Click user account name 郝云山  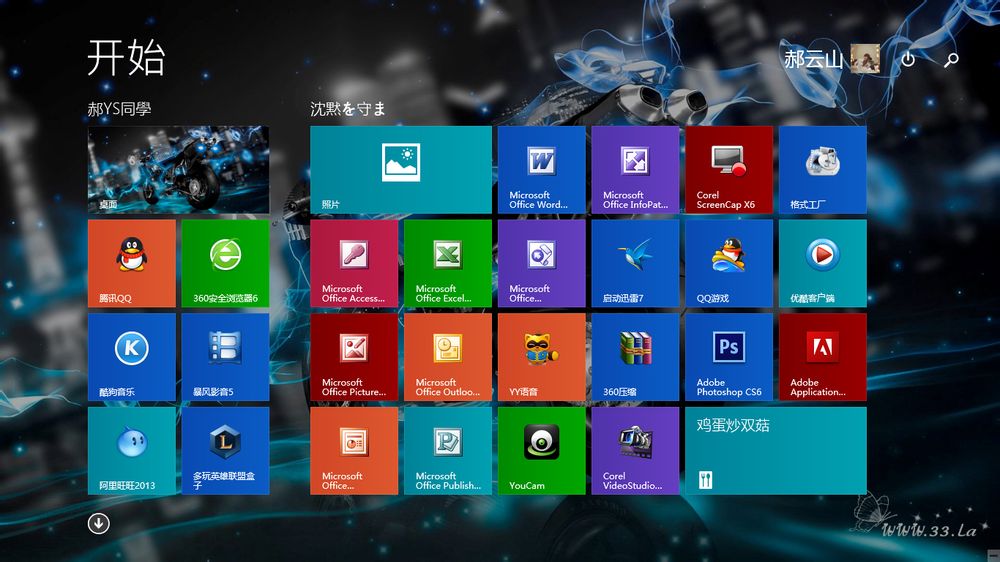[x=813, y=59]
